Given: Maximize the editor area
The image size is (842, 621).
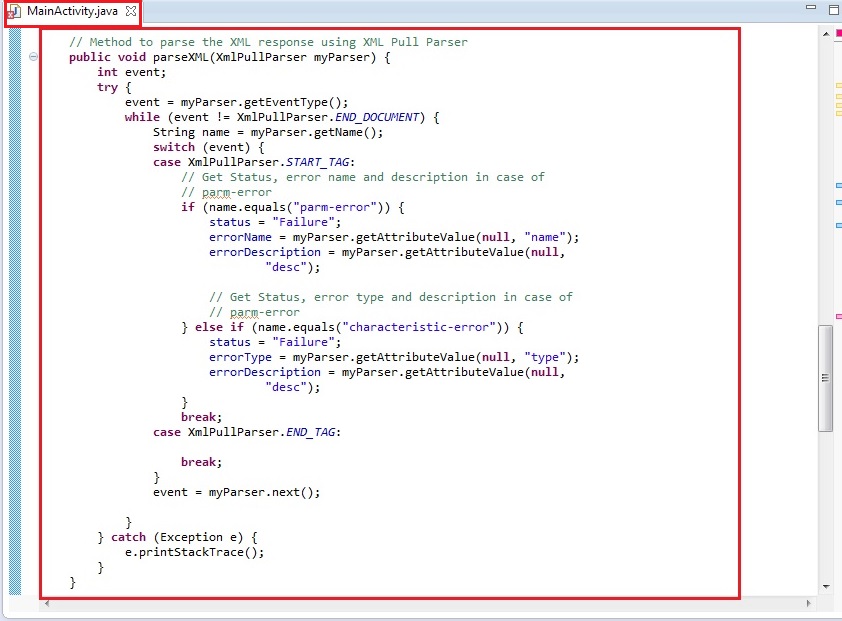Looking at the screenshot, I should pyautogui.click(x=831, y=9).
